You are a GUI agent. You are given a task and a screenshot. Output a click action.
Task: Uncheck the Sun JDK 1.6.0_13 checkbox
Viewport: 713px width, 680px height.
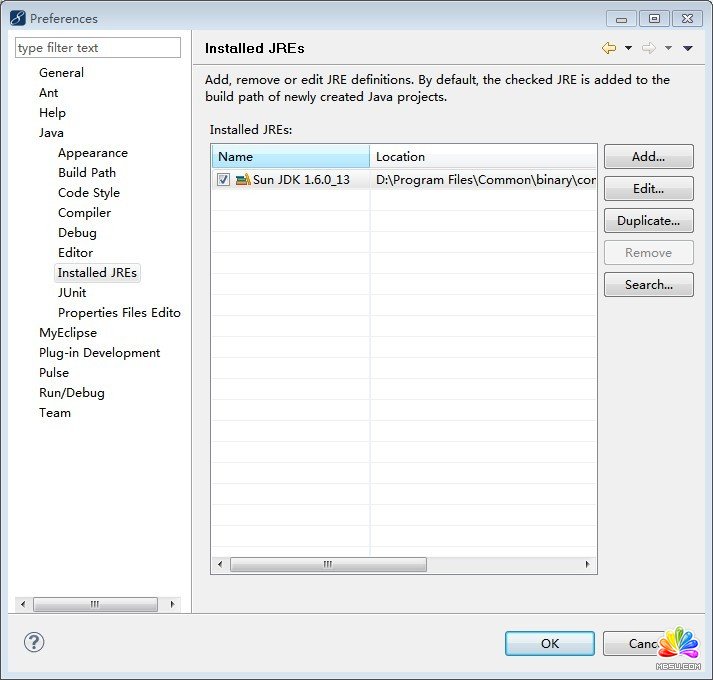pyautogui.click(x=224, y=180)
